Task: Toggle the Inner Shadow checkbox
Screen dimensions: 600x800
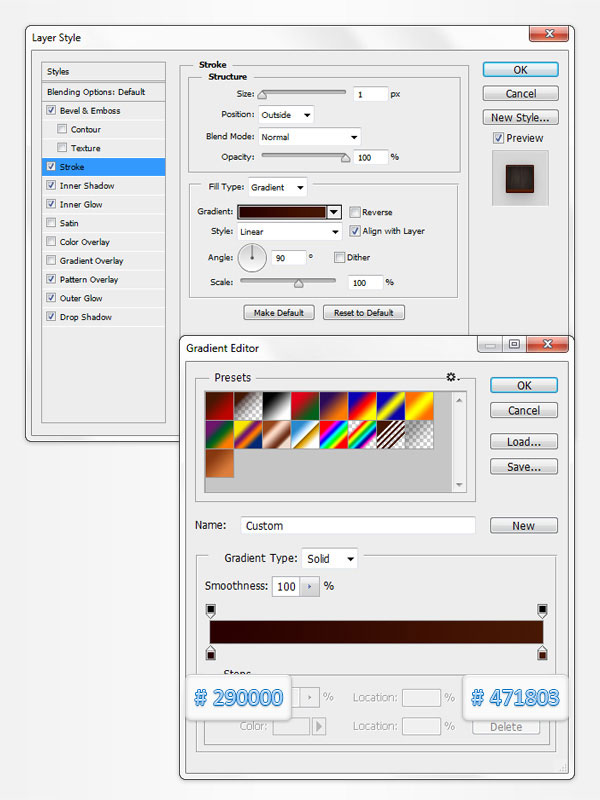Action: (51, 185)
